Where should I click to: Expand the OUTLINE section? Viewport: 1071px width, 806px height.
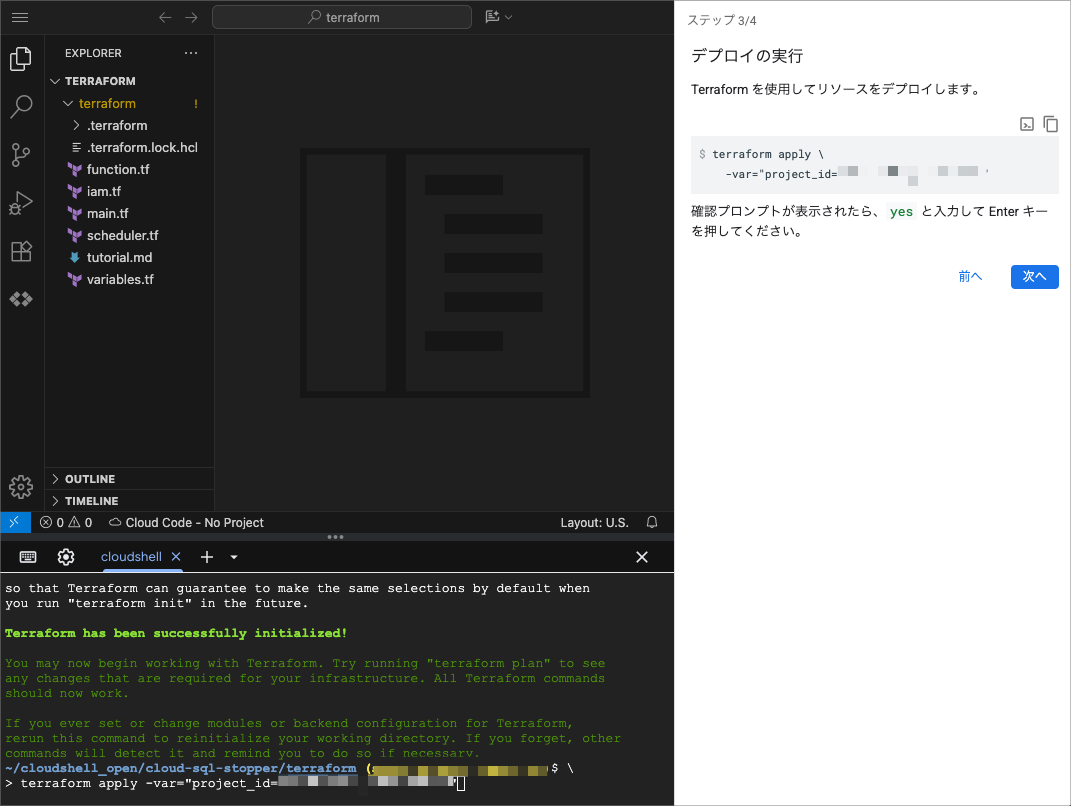click(x=90, y=479)
